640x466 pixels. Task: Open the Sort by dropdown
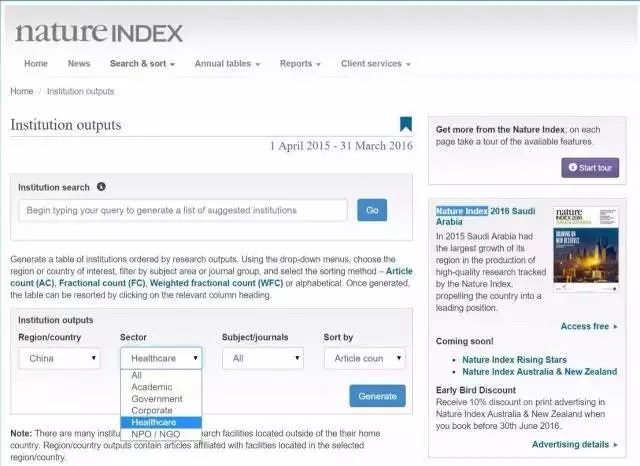[364, 358]
